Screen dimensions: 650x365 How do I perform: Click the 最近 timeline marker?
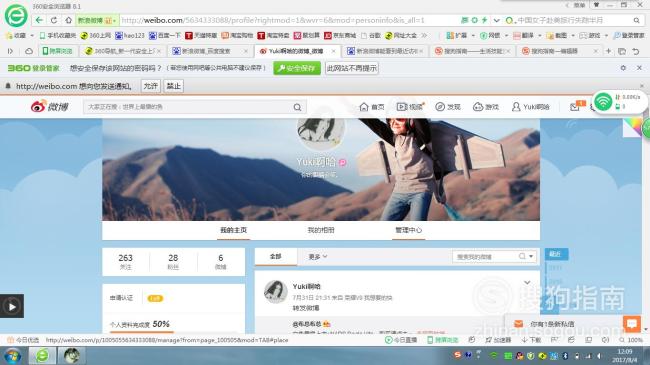[x=556, y=254]
